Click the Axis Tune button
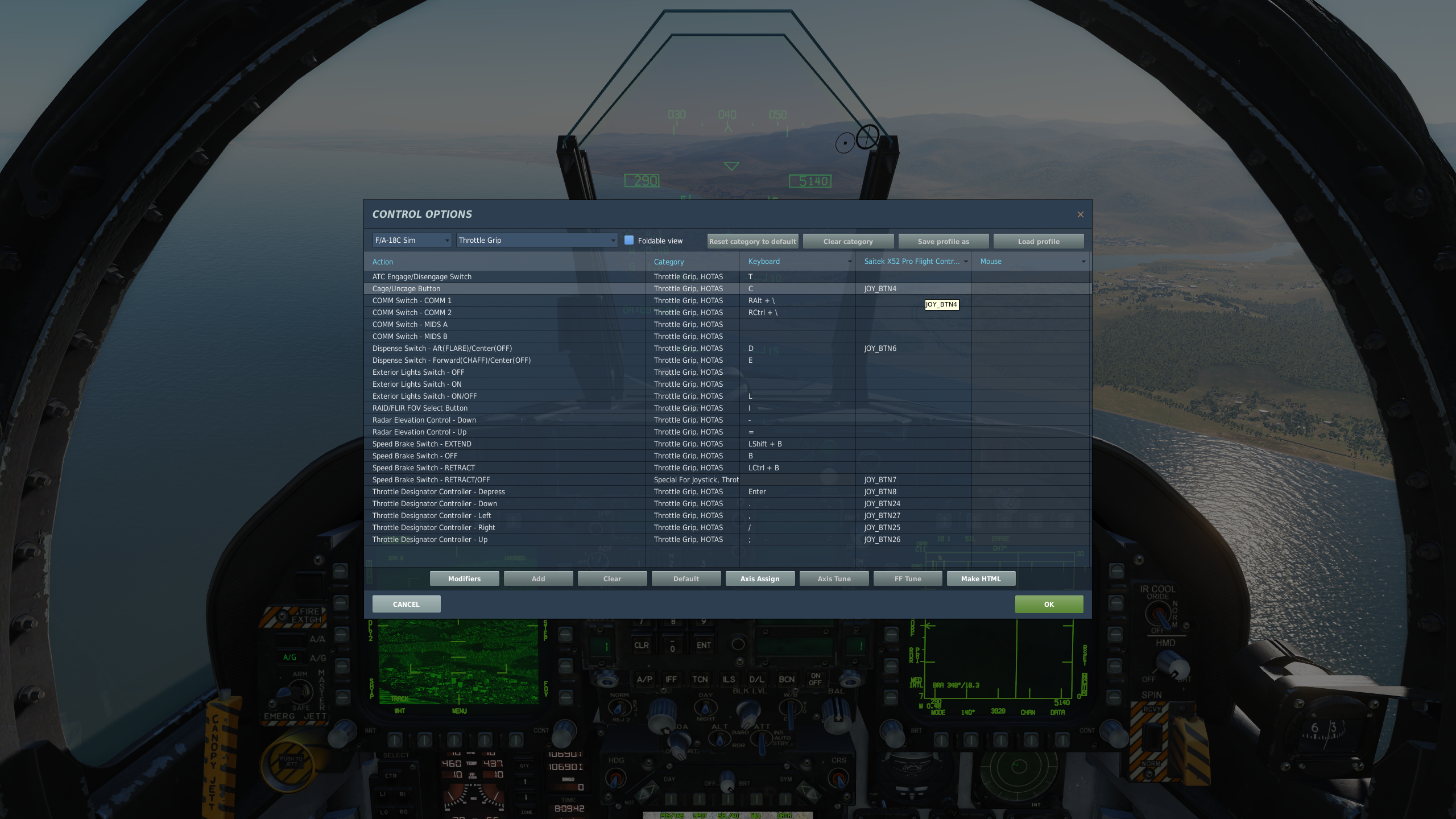Viewport: 1456px width, 819px height. (834, 578)
